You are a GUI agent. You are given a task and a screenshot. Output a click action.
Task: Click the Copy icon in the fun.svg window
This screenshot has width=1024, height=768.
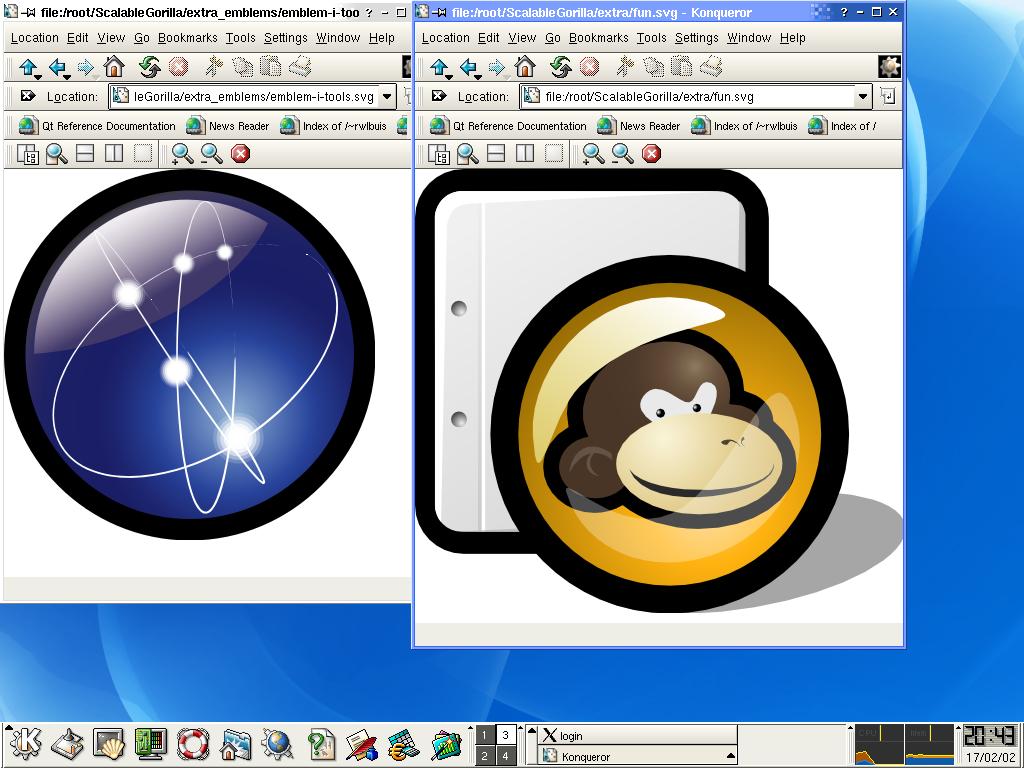[653, 67]
